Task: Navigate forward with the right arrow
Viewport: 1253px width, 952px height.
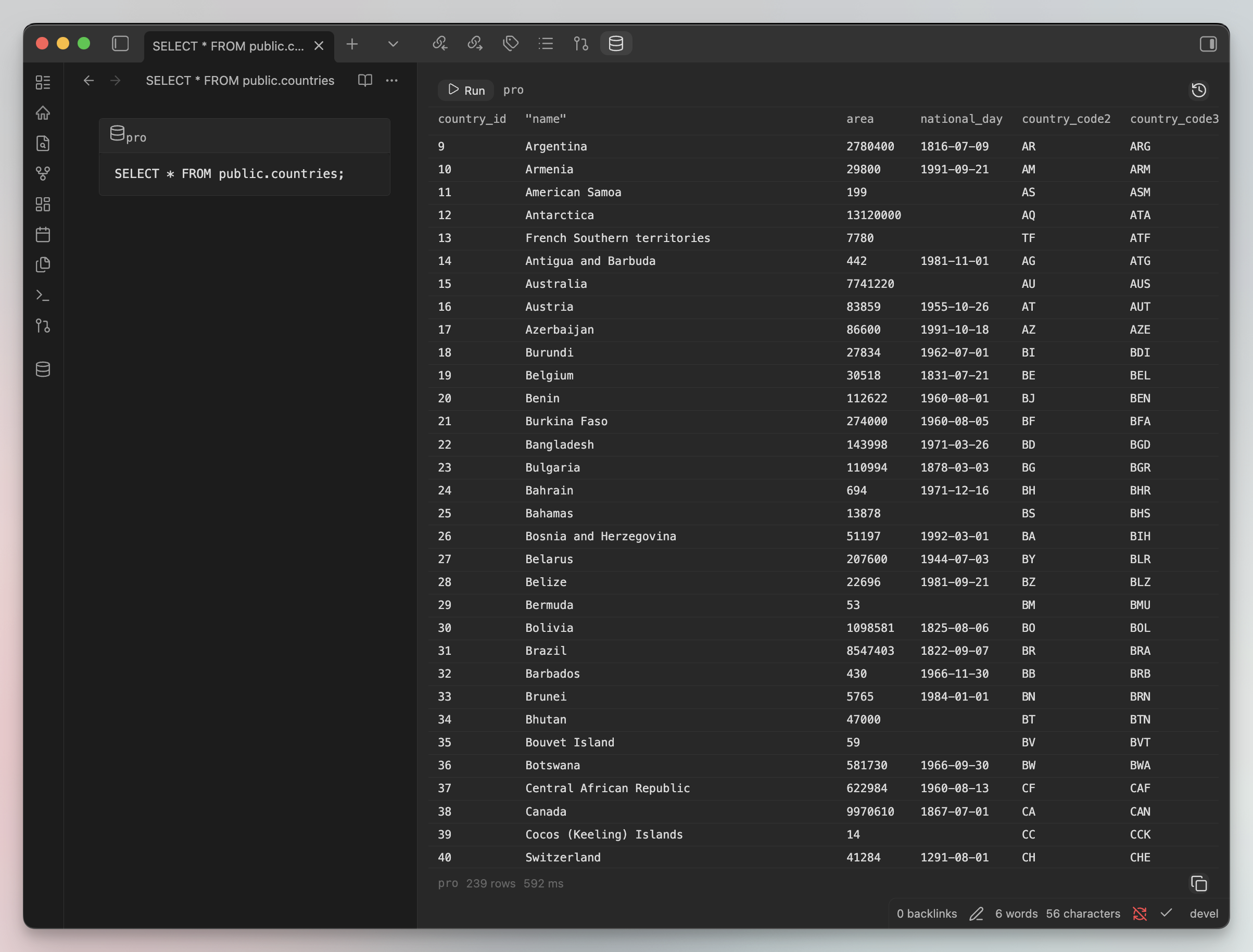Action: [x=116, y=81]
